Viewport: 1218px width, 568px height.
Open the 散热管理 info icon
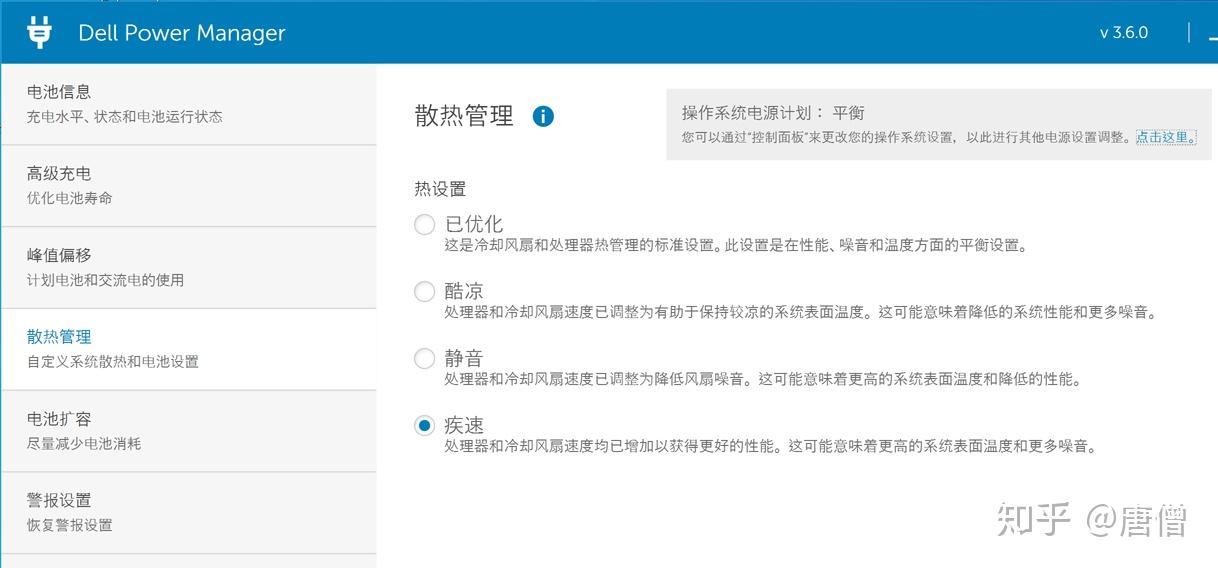[543, 116]
